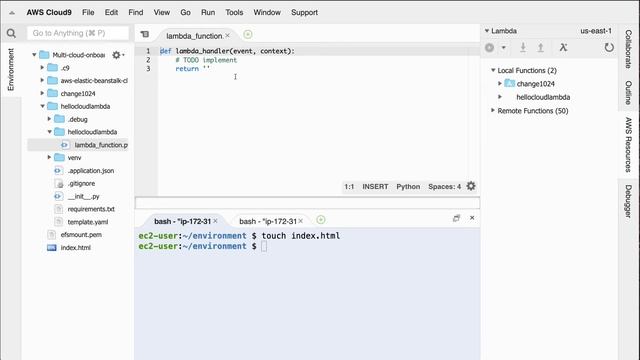Open index.html in file tree
The height and width of the screenshot is (360, 640).
76,248
